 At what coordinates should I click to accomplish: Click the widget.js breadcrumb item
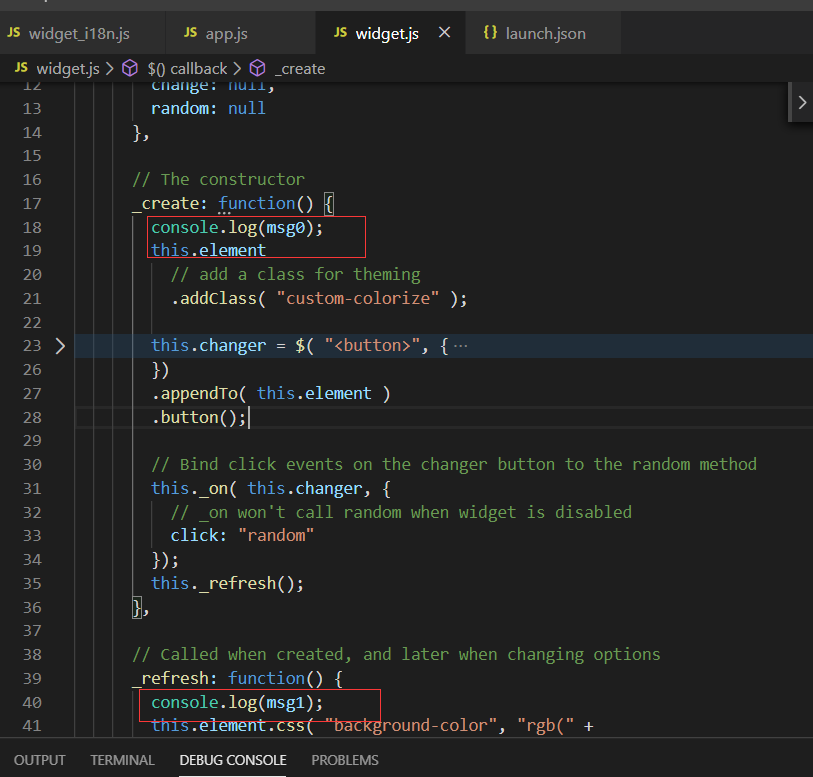pyautogui.click(x=67, y=68)
